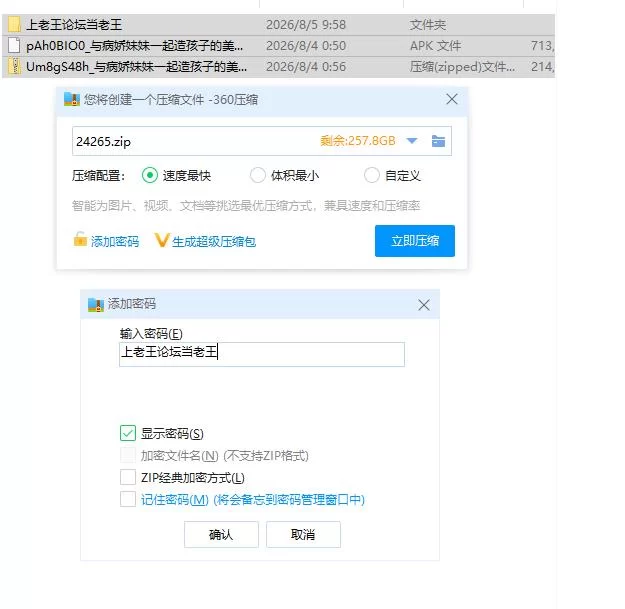Click the 压缩(zipped)文件 type cell
The height and width of the screenshot is (609, 625).
click(462, 67)
